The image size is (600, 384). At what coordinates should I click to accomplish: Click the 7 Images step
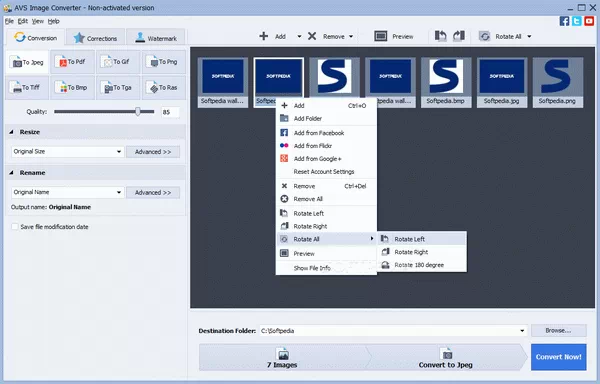[x=282, y=357]
